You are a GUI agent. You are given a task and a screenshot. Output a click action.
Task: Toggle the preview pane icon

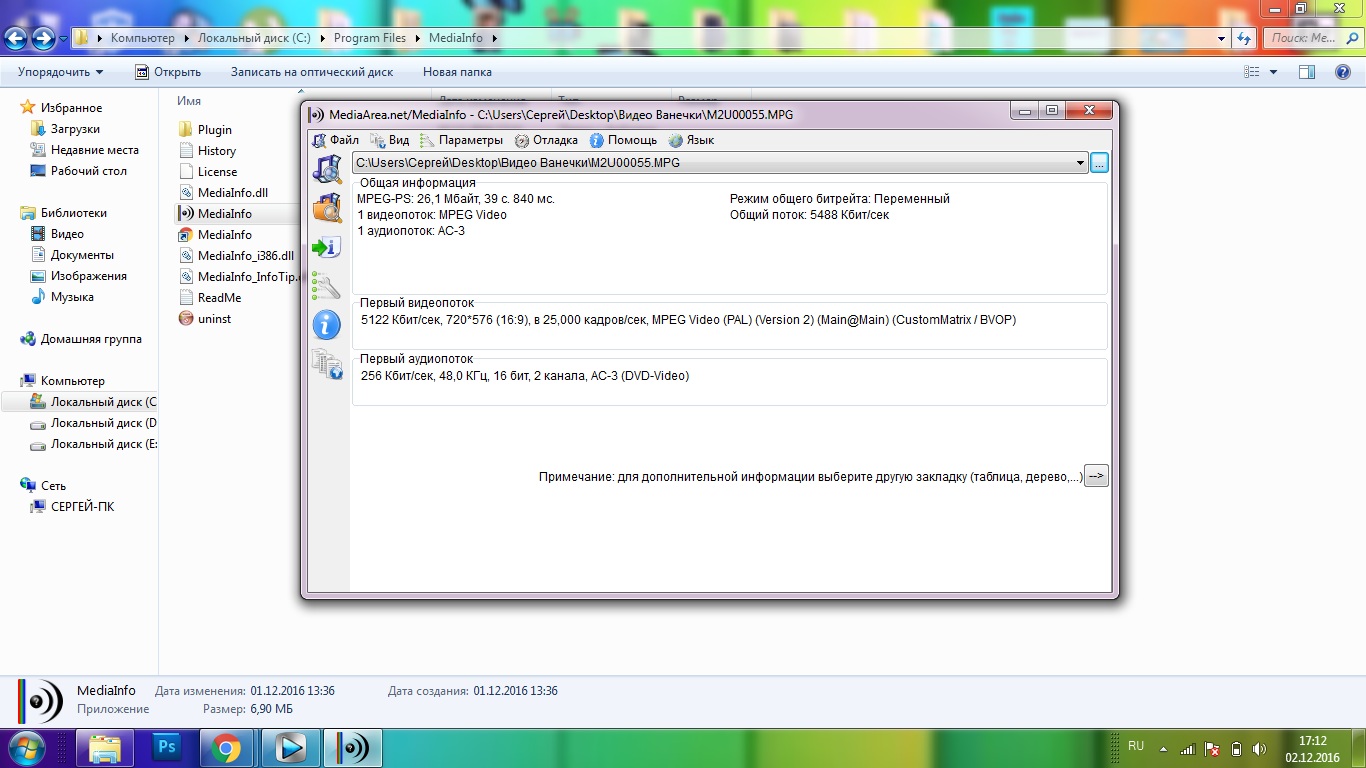click(x=1307, y=72)
